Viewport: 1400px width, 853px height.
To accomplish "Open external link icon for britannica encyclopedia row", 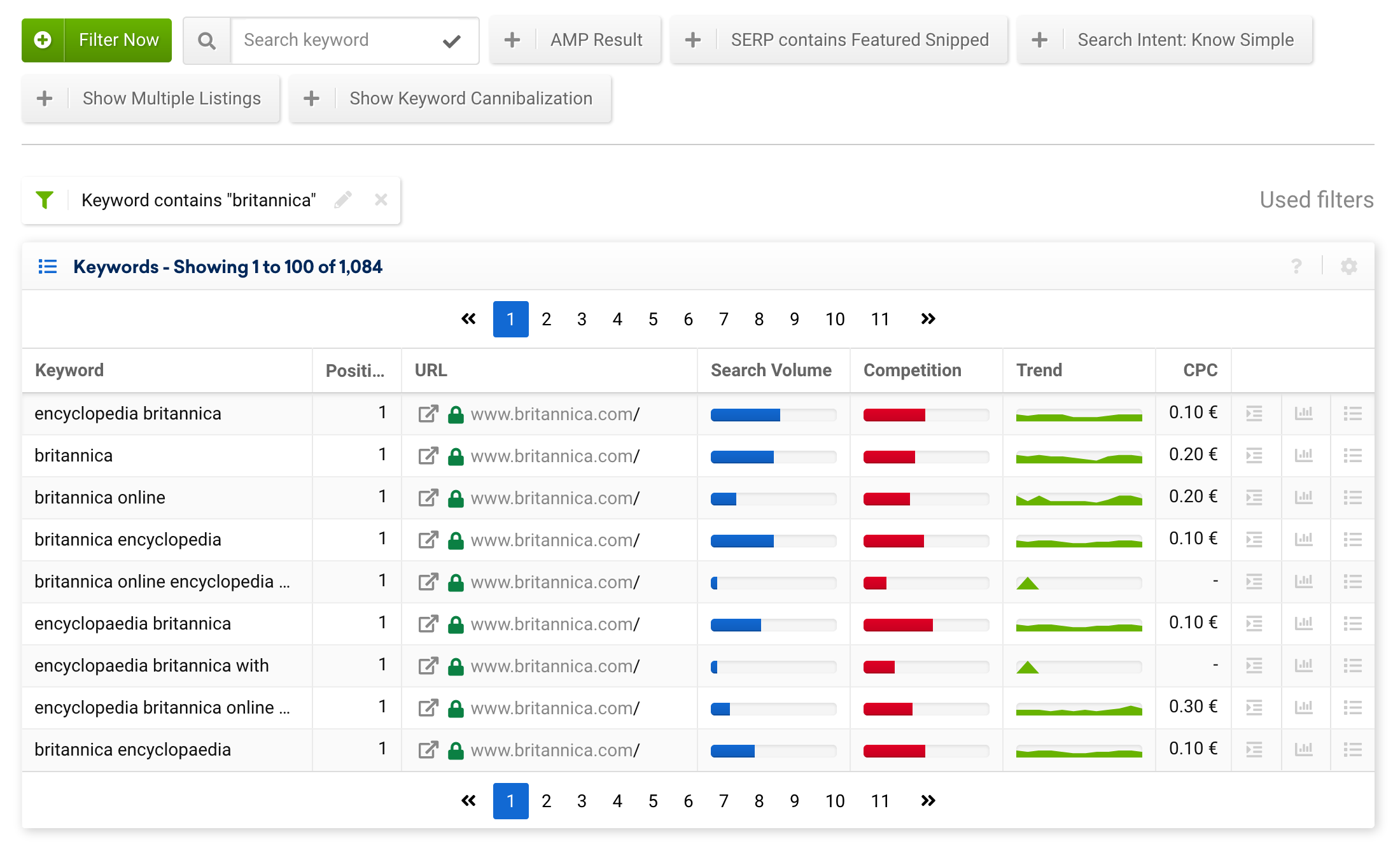I will coord(428,540).
